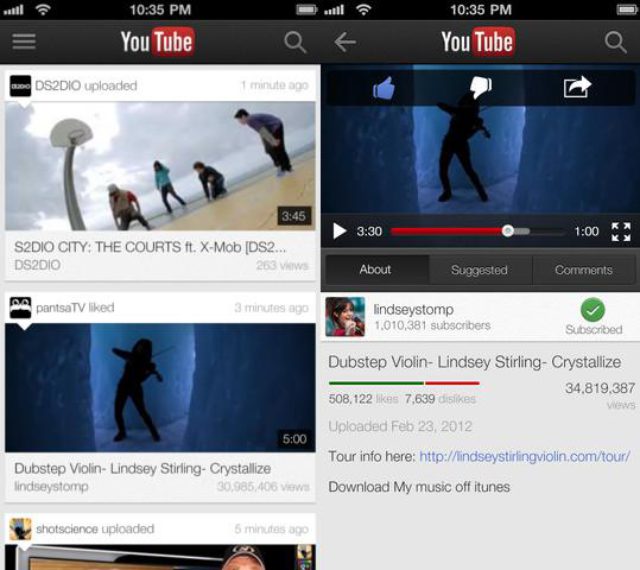The height and width of the screenshot is (570, 640).
Task: Tap the '3 minutes ago' timestamp
Action: [x=271, y=307]
